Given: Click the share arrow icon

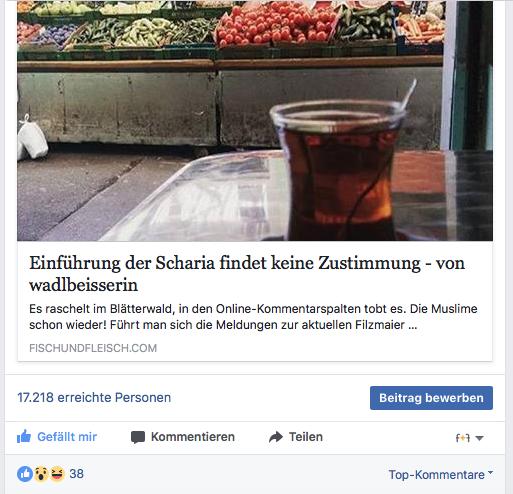Looking at the screenshot, I should pos(276,437).
